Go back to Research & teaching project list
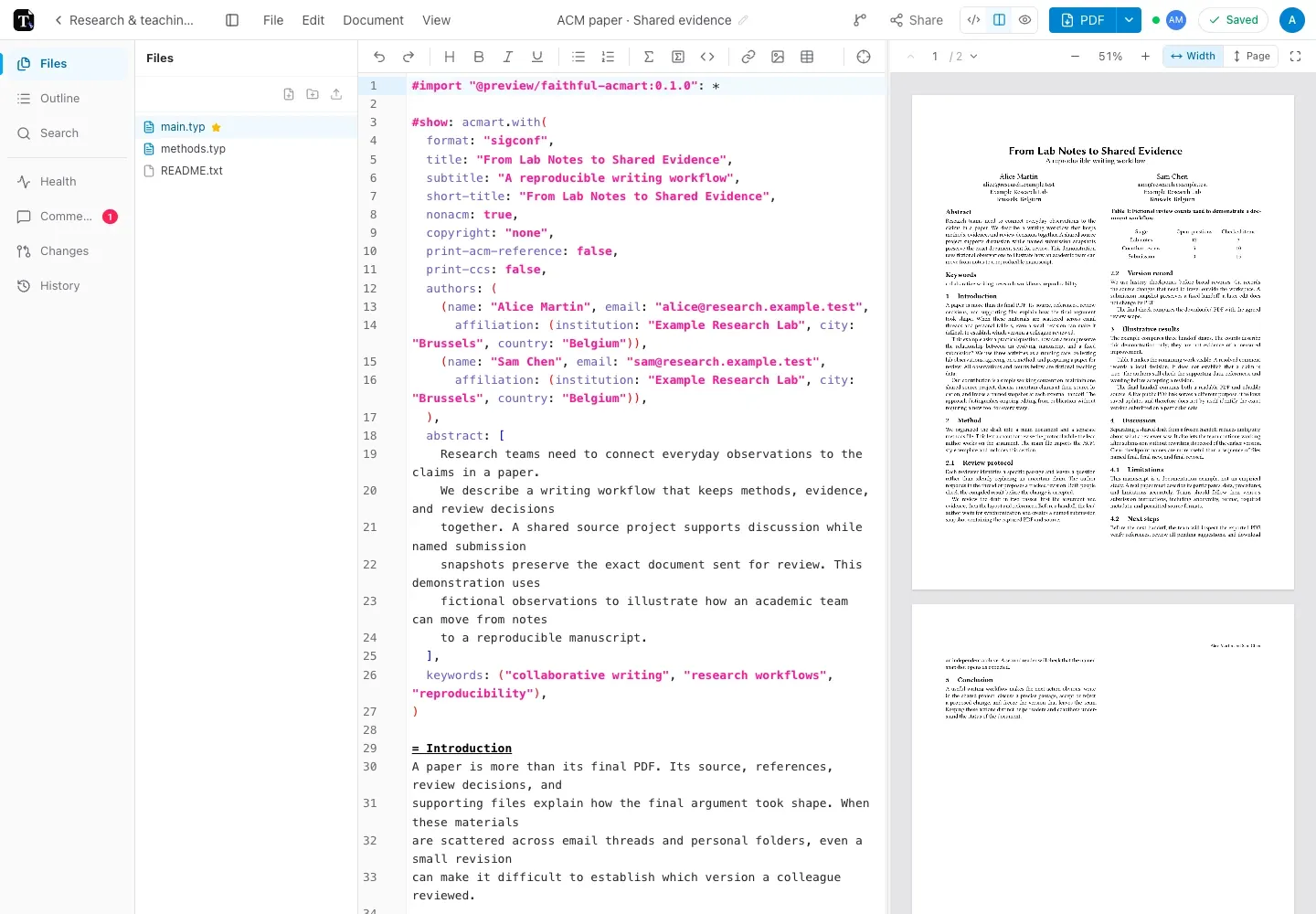This screenshot has width=1316, height=914. (x=124, y=20)
